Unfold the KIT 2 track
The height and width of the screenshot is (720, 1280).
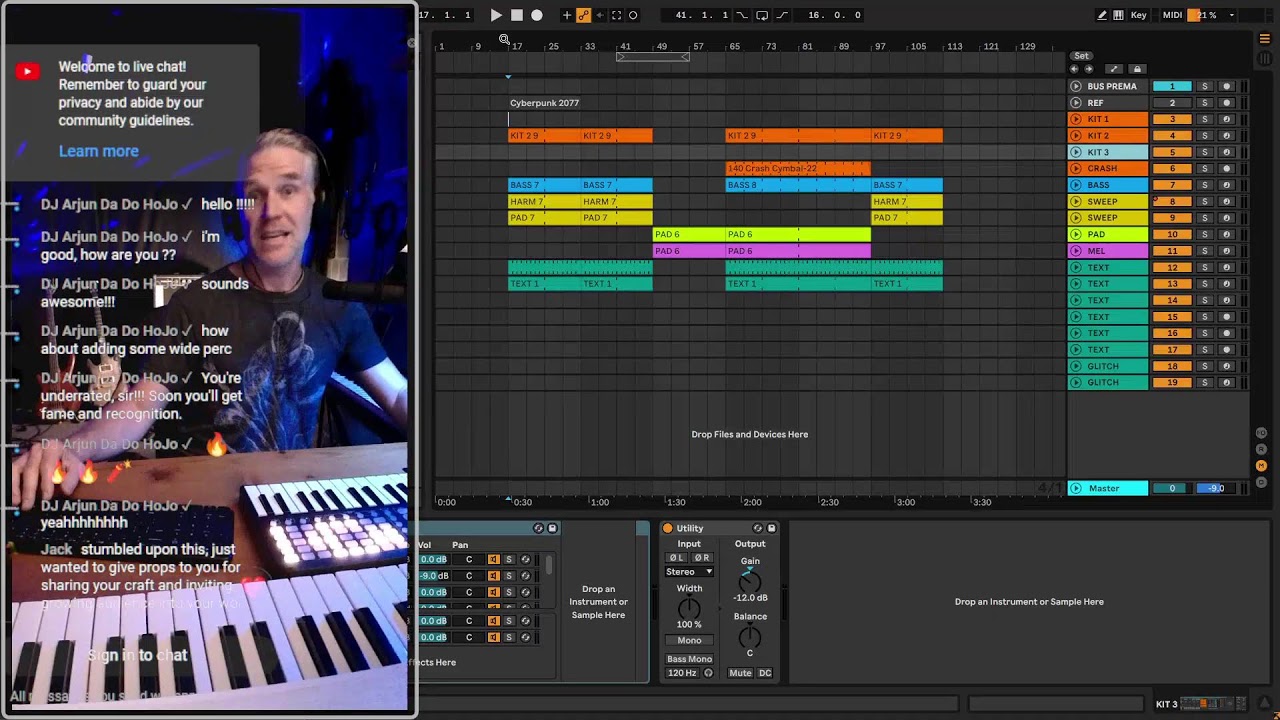[x=1076, y=136]
